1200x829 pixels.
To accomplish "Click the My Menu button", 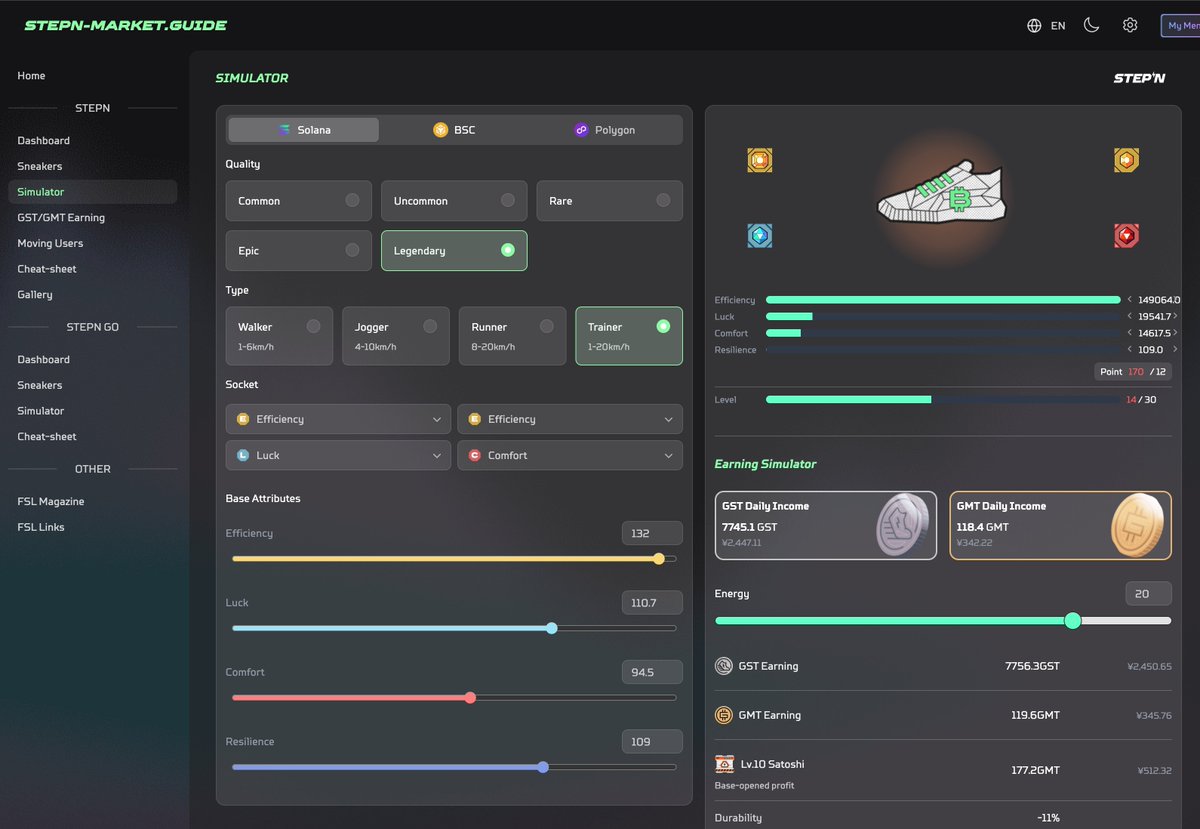I will point(1180,26).
